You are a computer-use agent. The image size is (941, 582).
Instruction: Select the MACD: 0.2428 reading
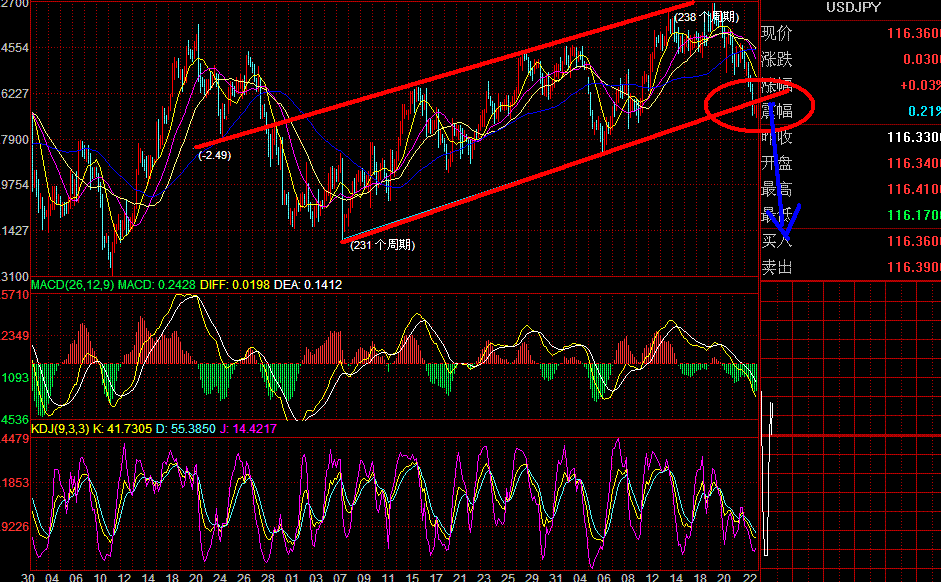pyautogui.click(x=157, y=285)
